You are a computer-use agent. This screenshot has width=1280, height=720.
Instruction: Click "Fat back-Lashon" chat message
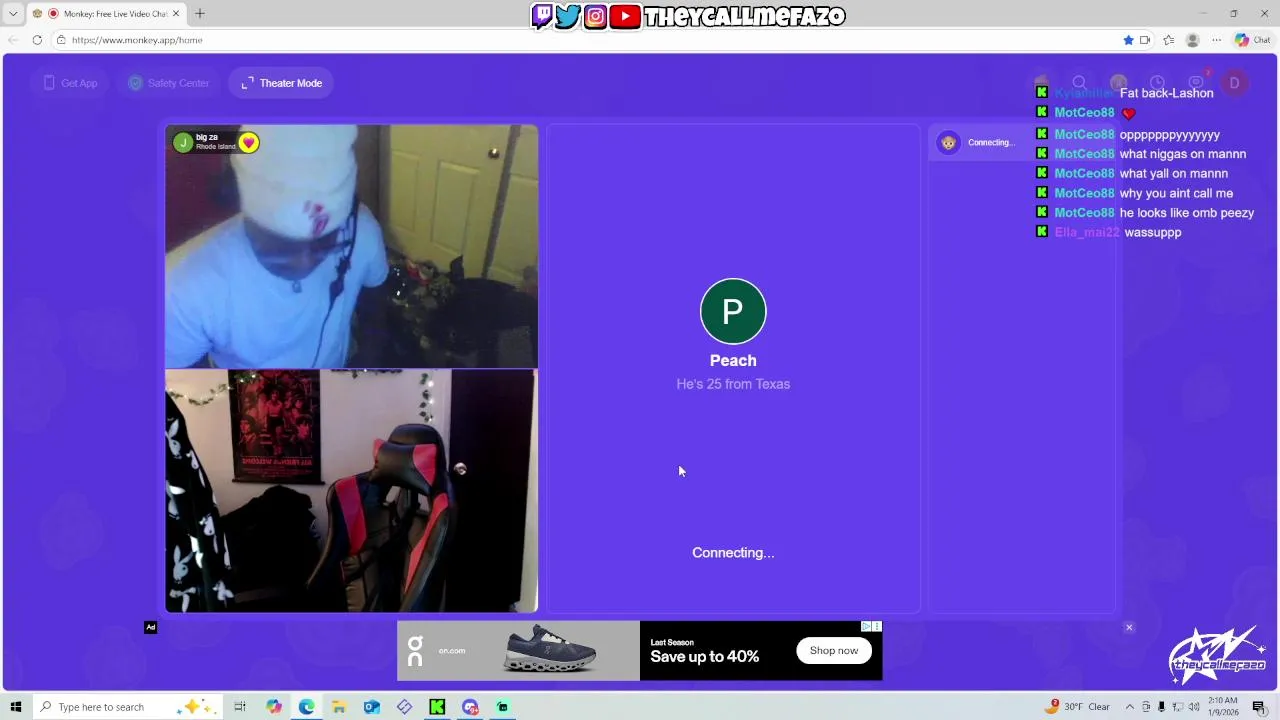tap(1166, 93)
